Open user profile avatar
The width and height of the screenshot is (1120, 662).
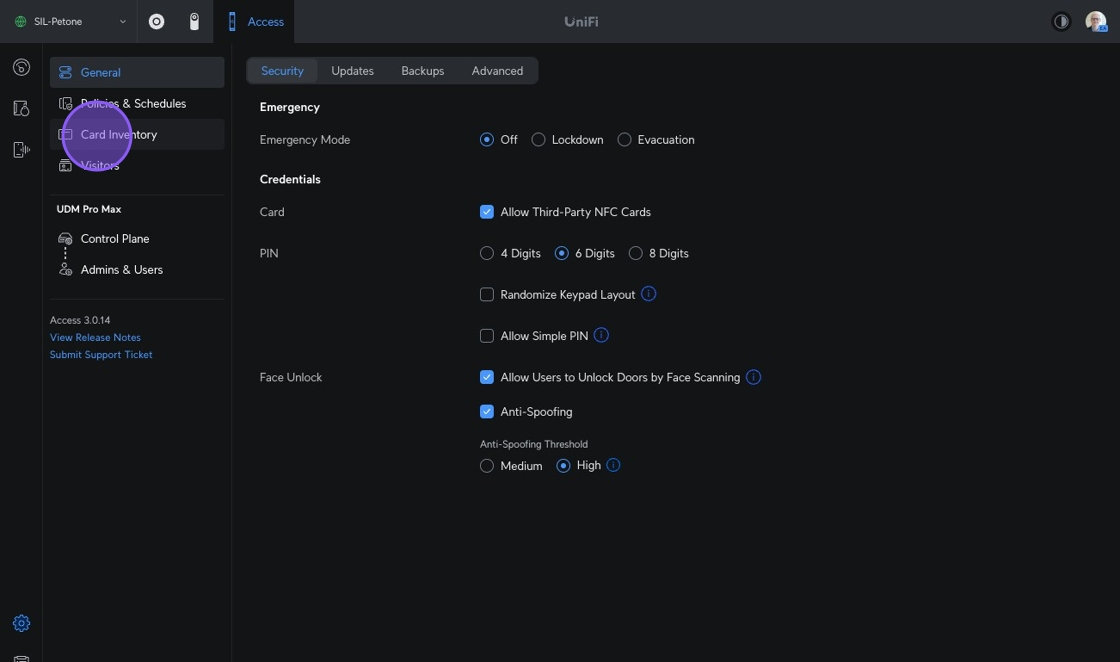tap(1095, 21)
